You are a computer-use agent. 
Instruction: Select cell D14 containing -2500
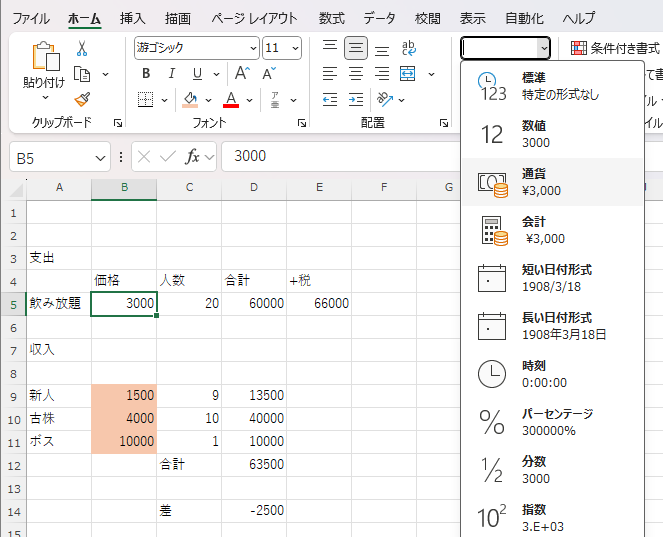point(254,510)
